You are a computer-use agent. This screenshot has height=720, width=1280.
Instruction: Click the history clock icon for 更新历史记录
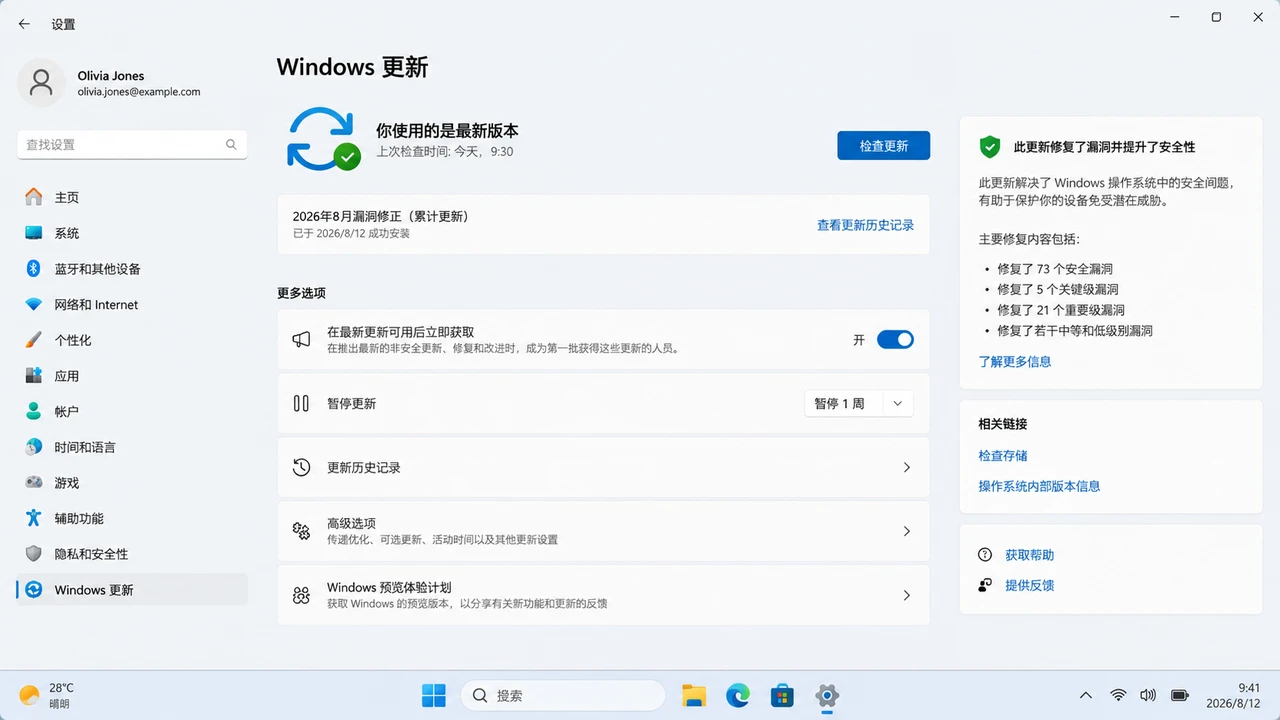[301, 468]
